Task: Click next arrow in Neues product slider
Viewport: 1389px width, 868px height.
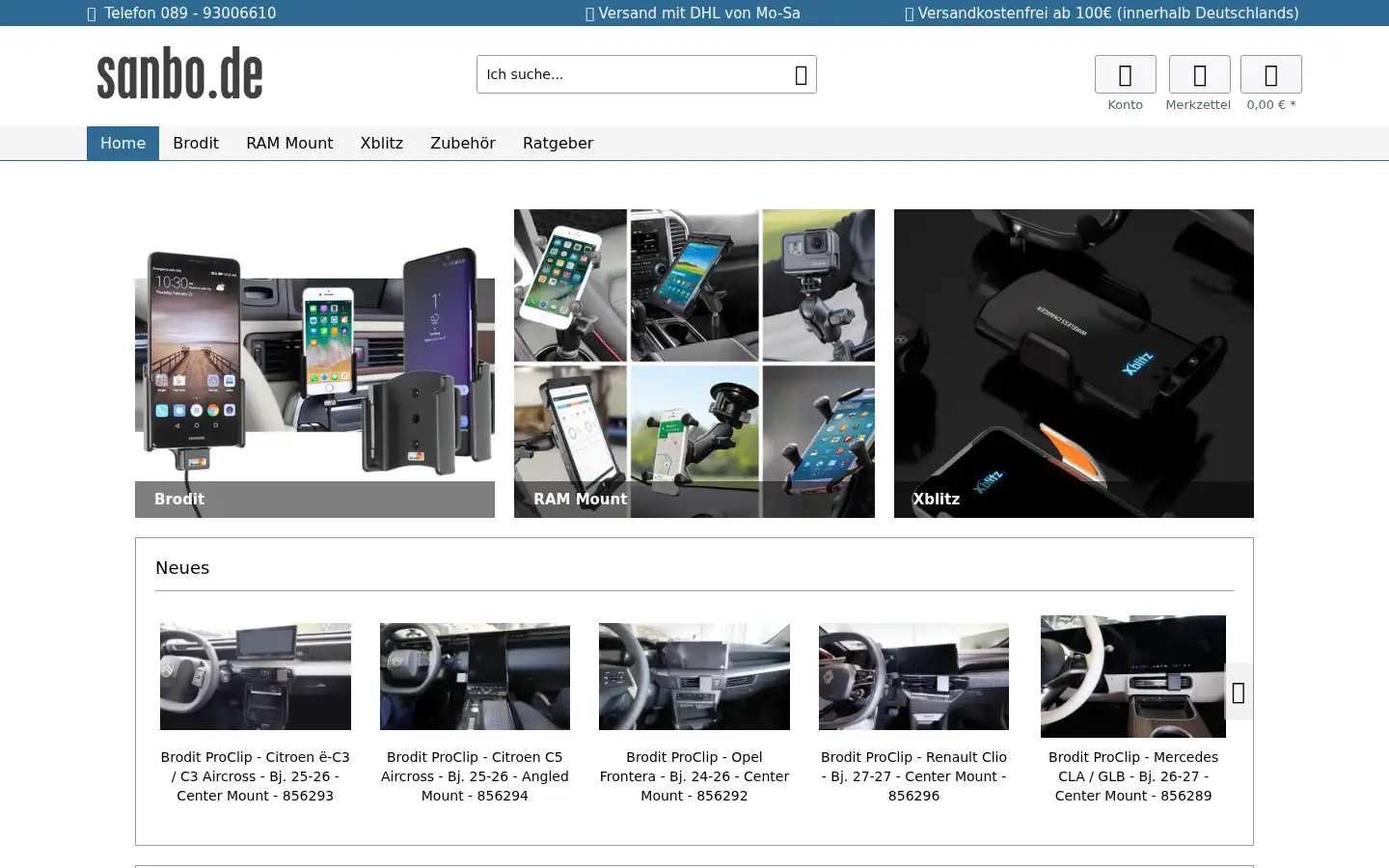Action: 1239,692
